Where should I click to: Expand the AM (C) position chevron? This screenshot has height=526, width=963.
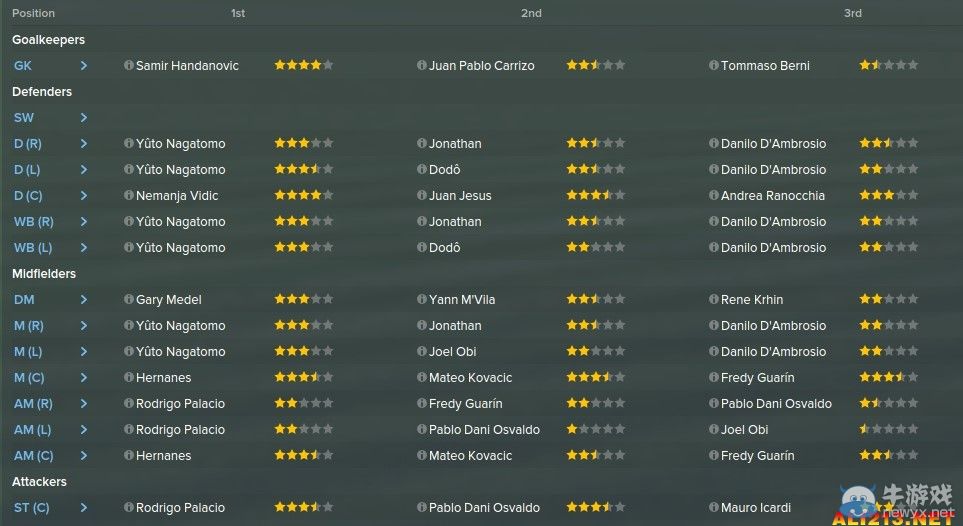tap(84, 455)
